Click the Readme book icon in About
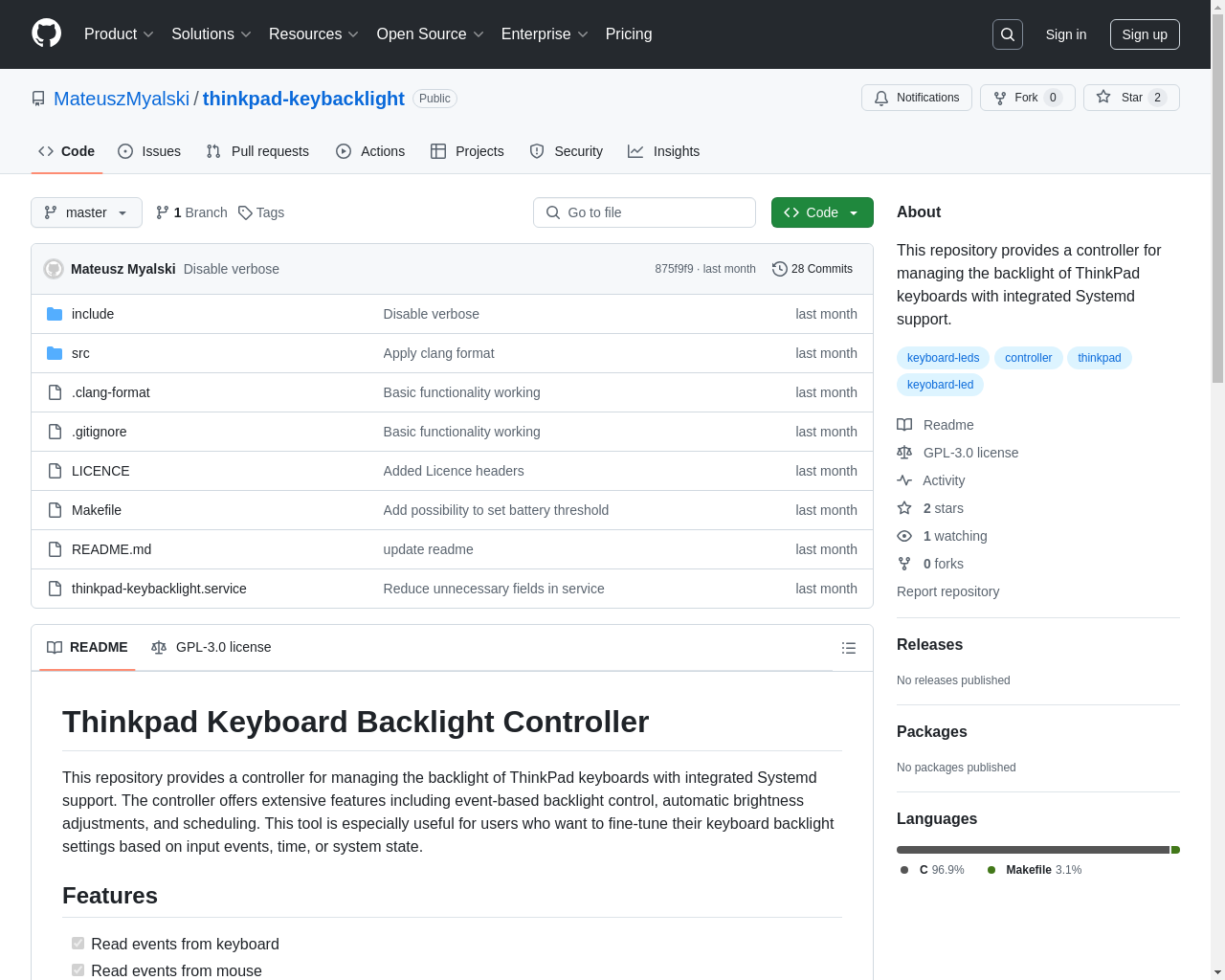The height and width of the screenshot is (980, 1225). 904,425
